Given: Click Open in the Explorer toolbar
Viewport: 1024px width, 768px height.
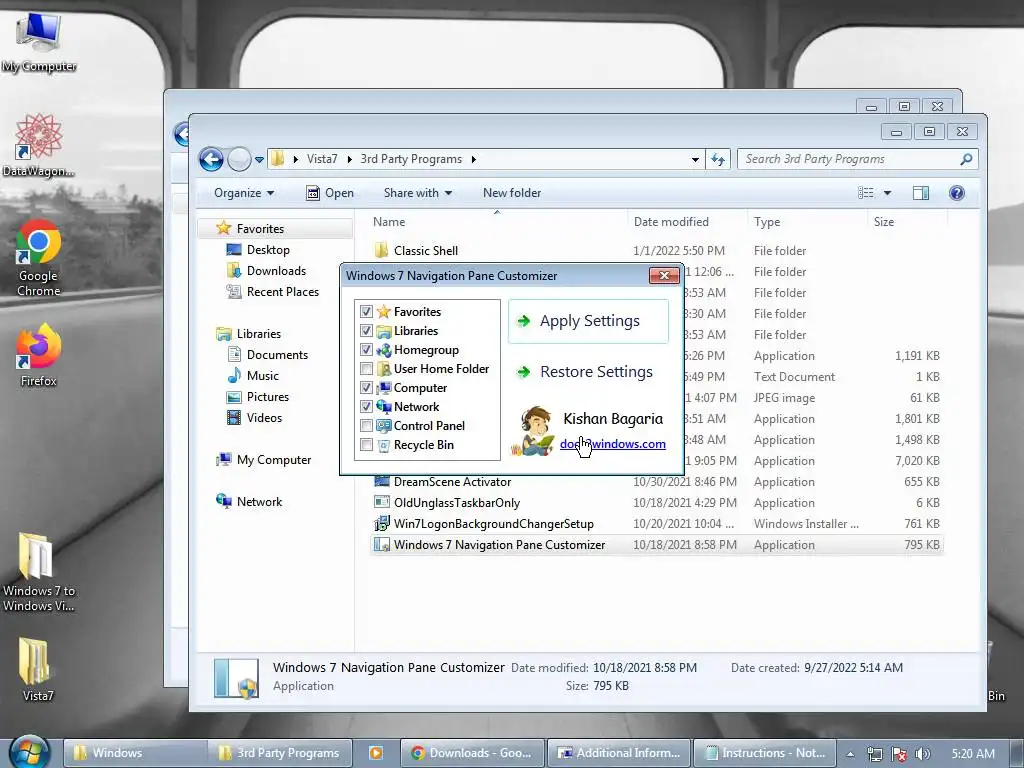Looking at the screenshot, I should (x=330, y=193).
